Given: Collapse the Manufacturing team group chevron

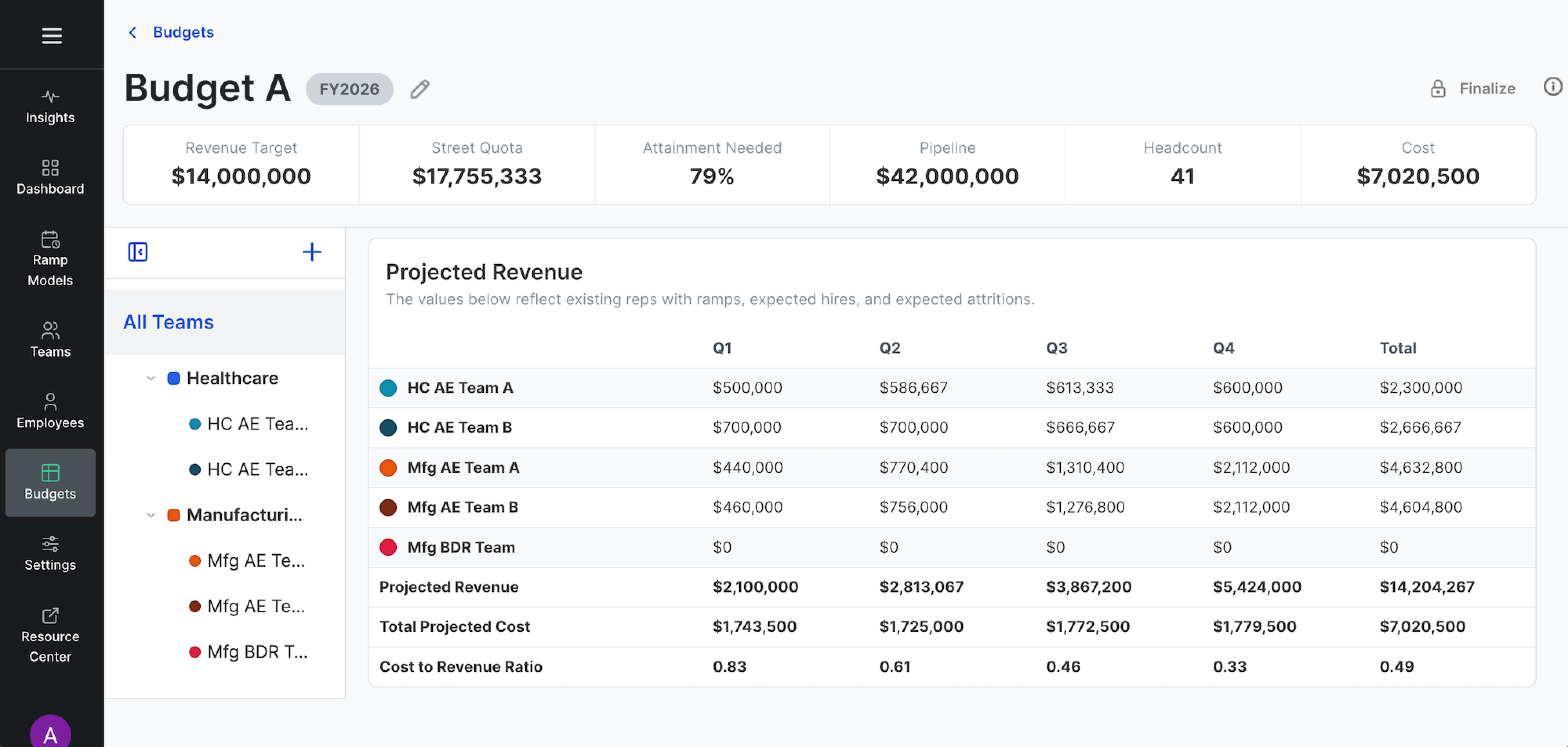Looking at the screenshot, I should [151, 515].
